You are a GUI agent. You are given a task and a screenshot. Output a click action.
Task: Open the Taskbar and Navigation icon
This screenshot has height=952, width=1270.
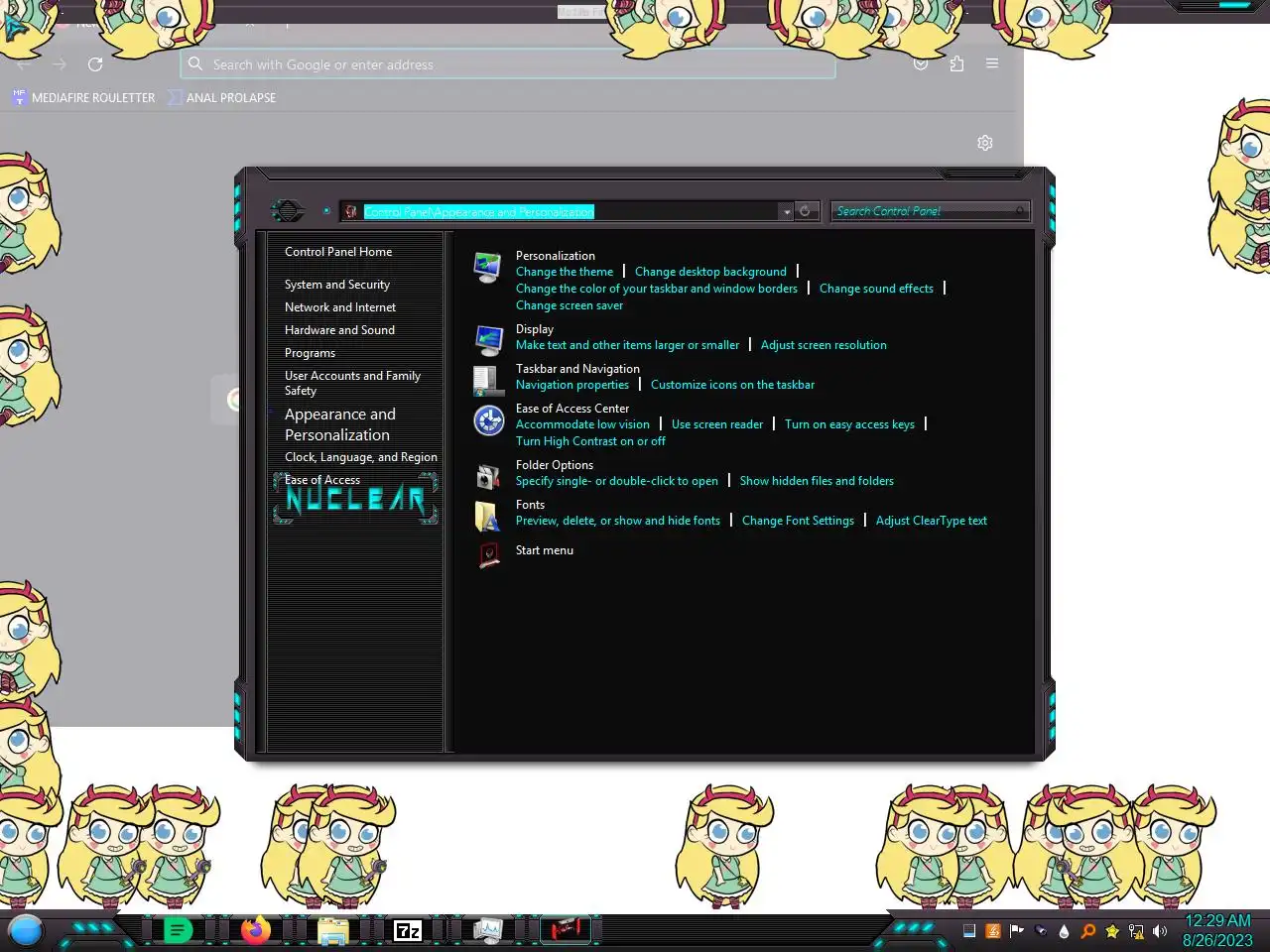pyautogui.click(x=488, y=380)
